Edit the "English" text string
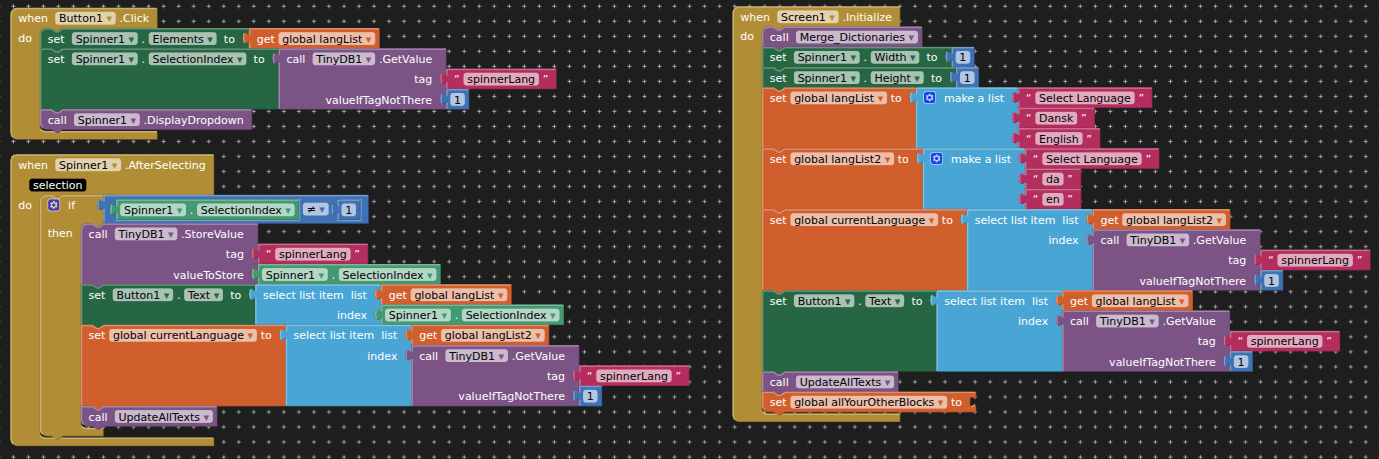Screen dimensions: 1379x459 (x=1058, y=139)
